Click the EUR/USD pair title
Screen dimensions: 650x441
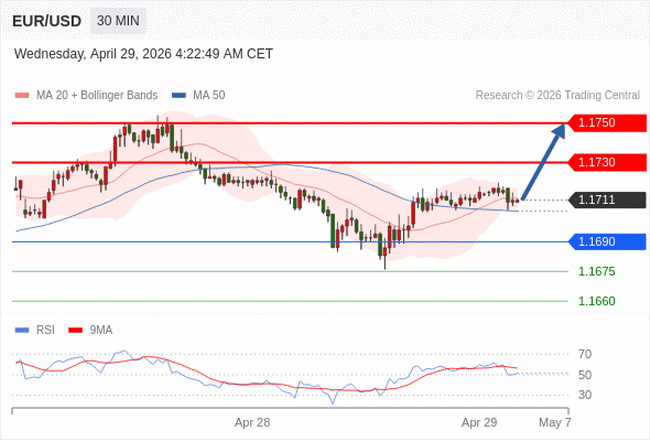pos(47,21)
